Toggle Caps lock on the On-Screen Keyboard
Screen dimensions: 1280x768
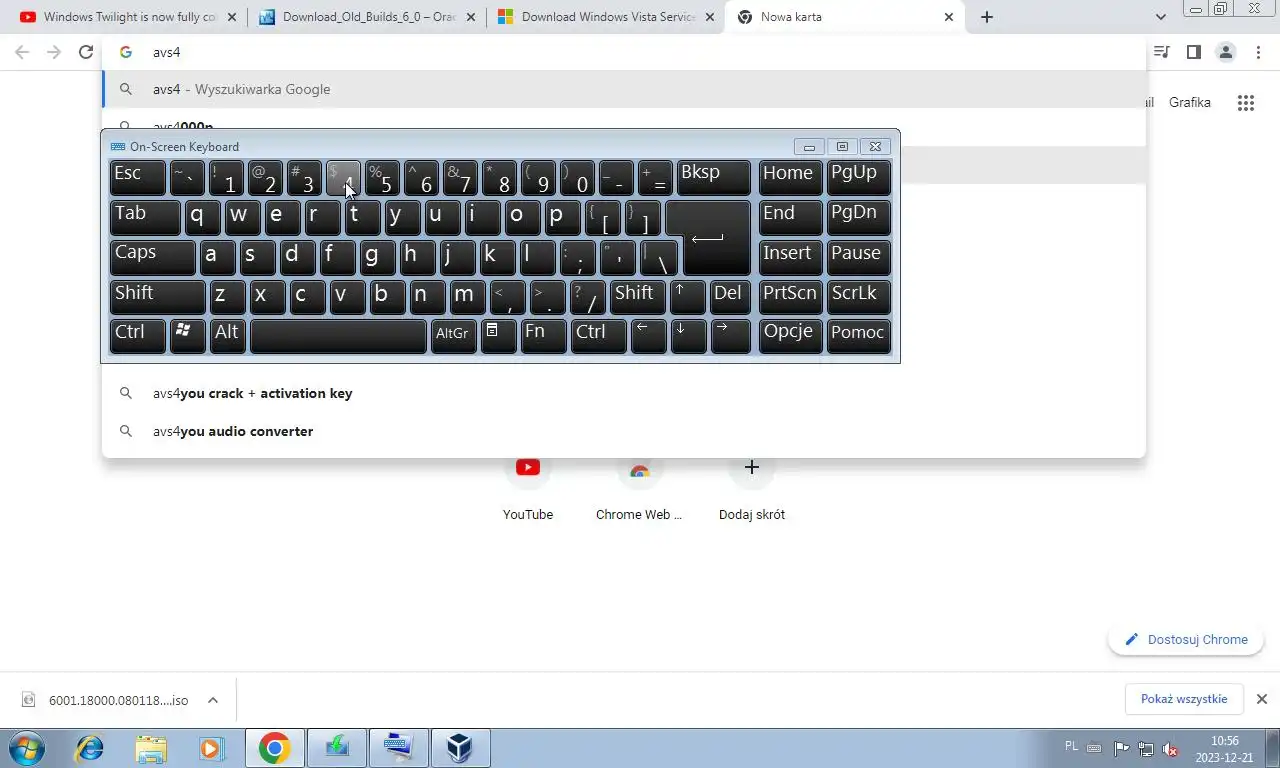tap(152, 256)
